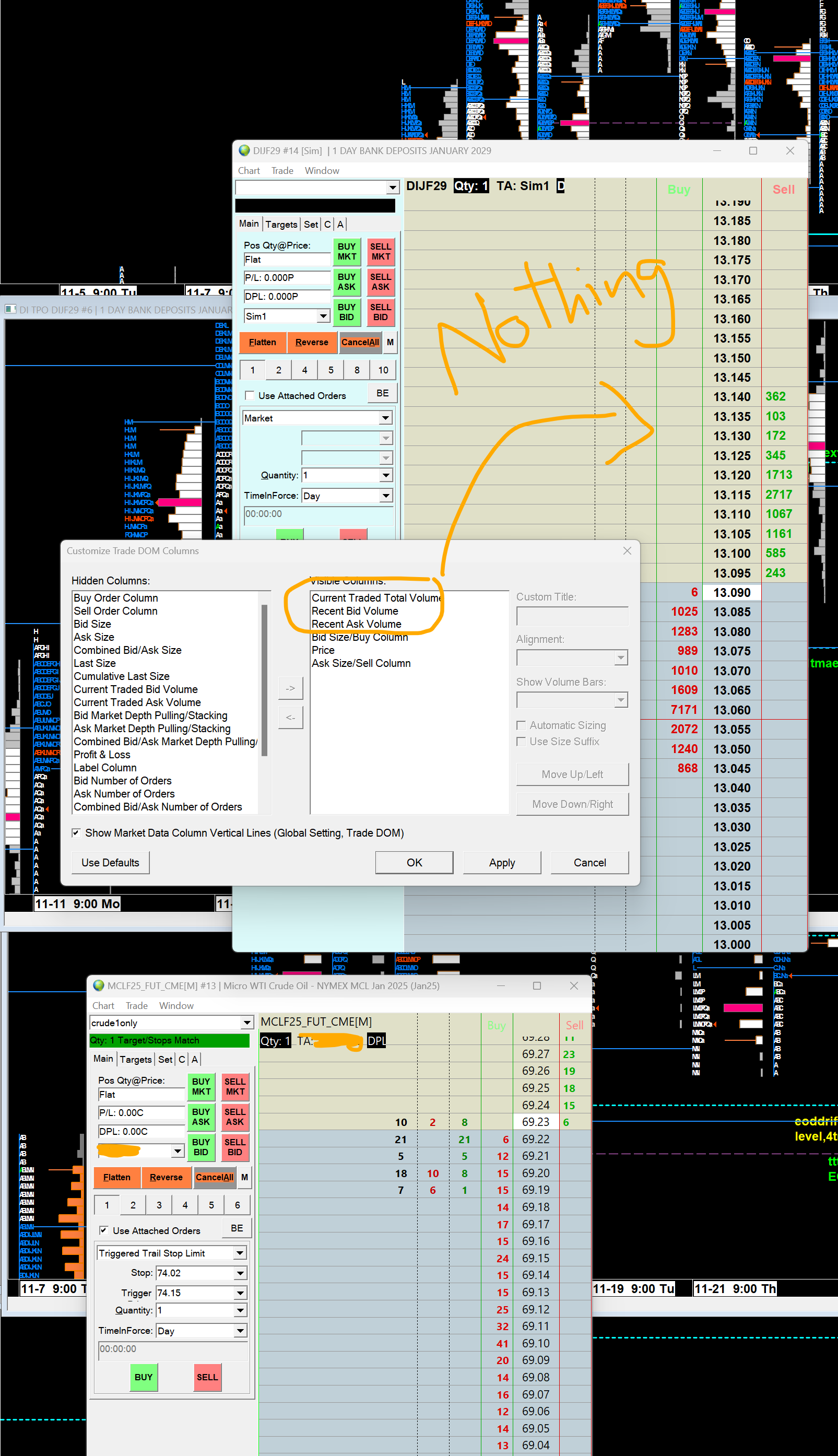Close the Customize Trade DOM Columns dialog
838x1456 pixels.
click(x=627, y=551)
